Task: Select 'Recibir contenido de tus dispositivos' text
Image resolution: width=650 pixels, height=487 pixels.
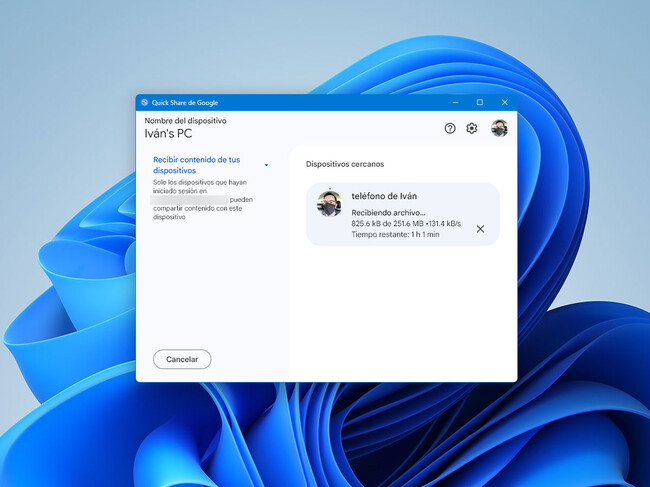Action: [x=196, y=165]
